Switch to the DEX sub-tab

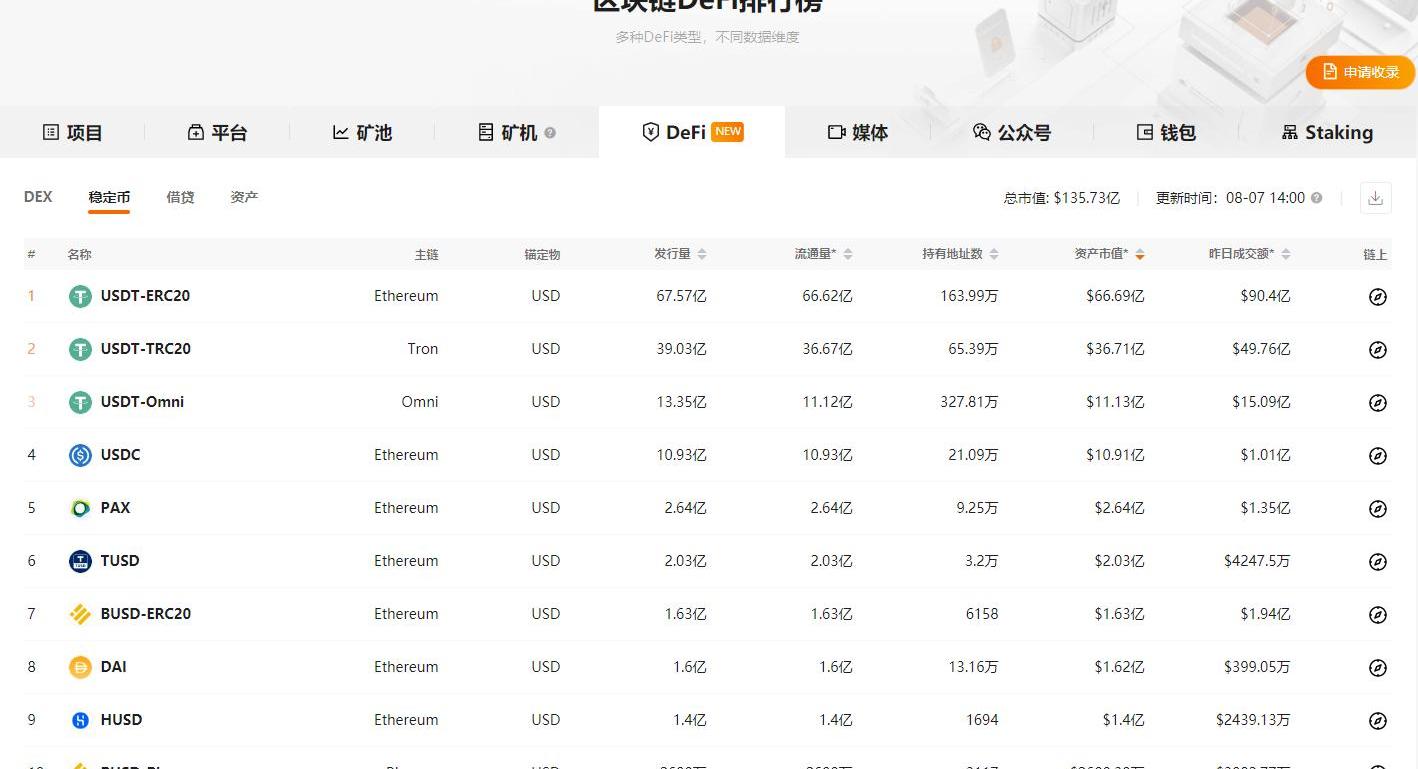[38, 197]
